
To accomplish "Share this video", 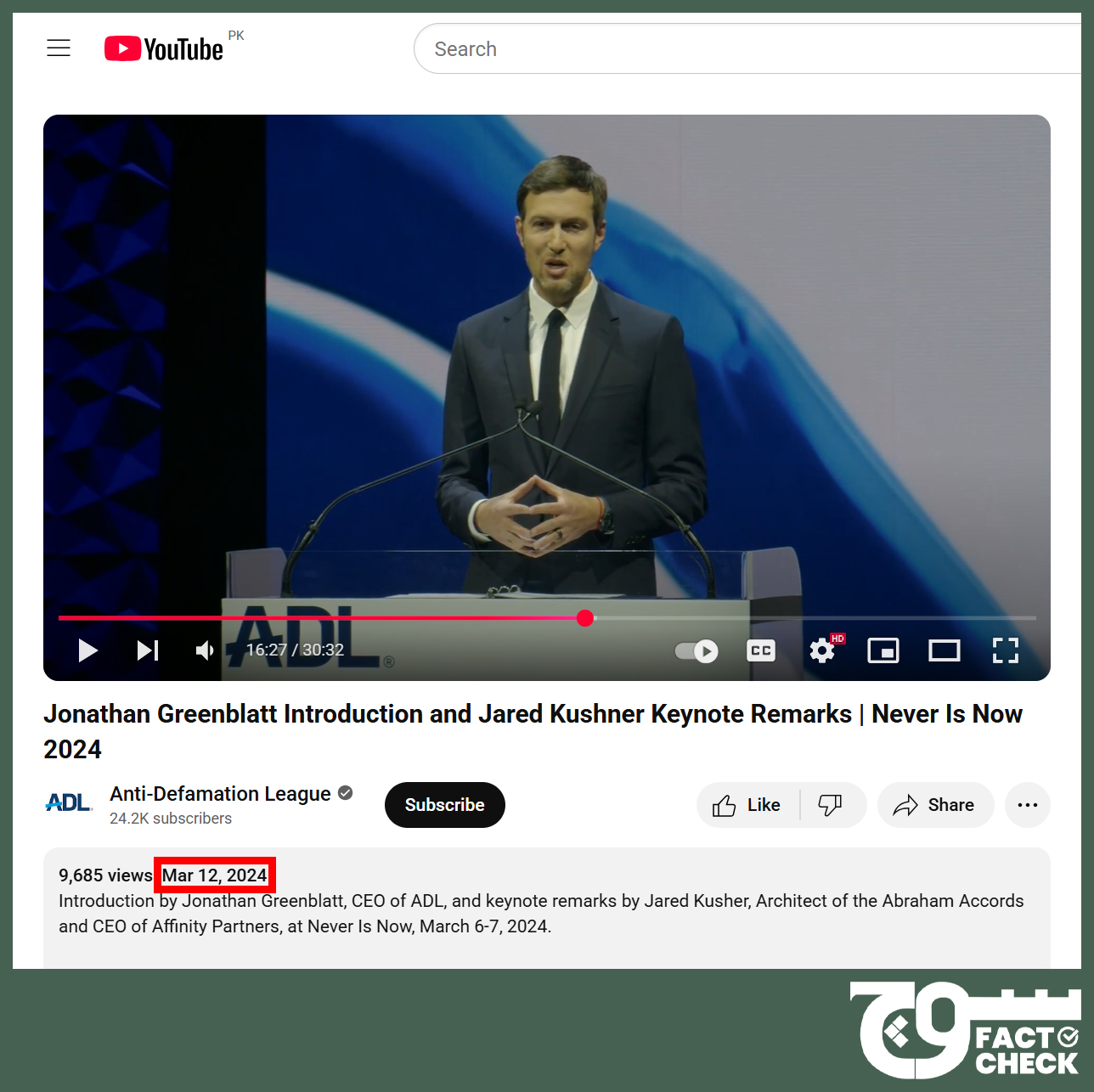I will pyautogui.click(x=935, y=805).
